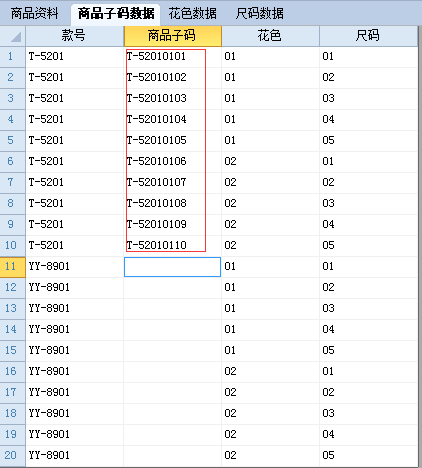Click the T-52010110 cell
This screenshot has width=422, height=468.
point(172,246)
